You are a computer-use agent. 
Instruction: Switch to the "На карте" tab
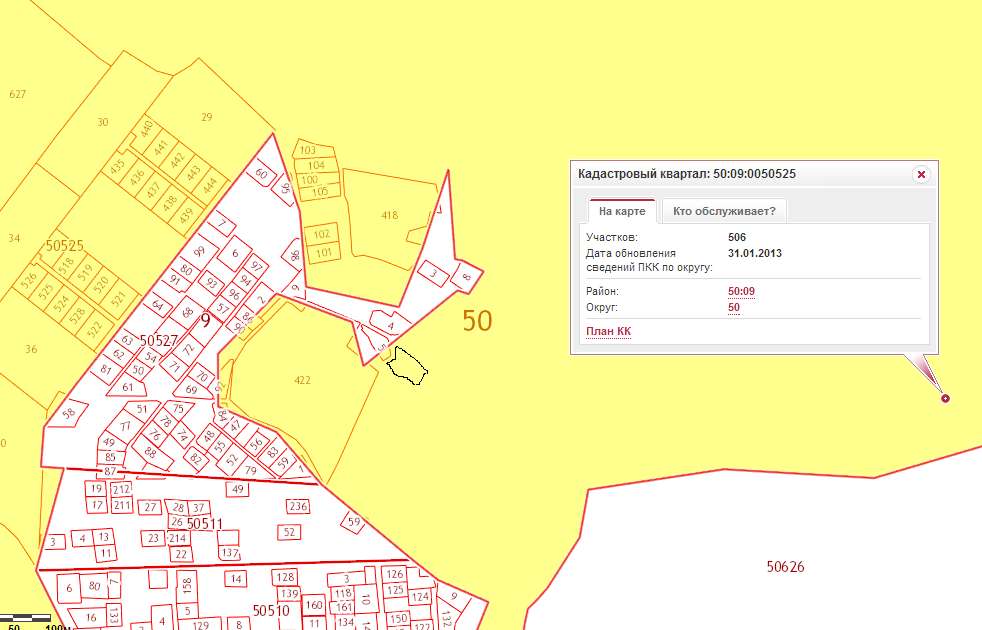pyautogui.click(x=620, y=211)
